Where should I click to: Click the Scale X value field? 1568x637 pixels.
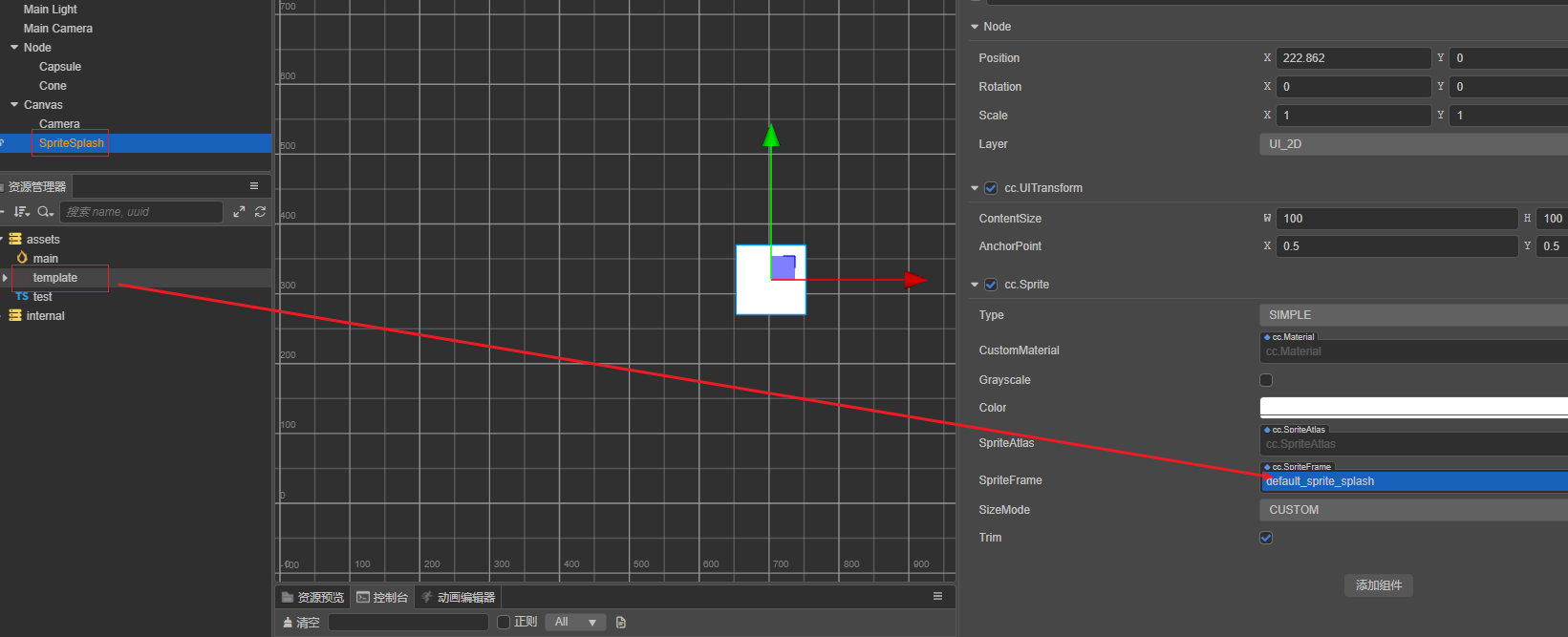pos(1353,116)
